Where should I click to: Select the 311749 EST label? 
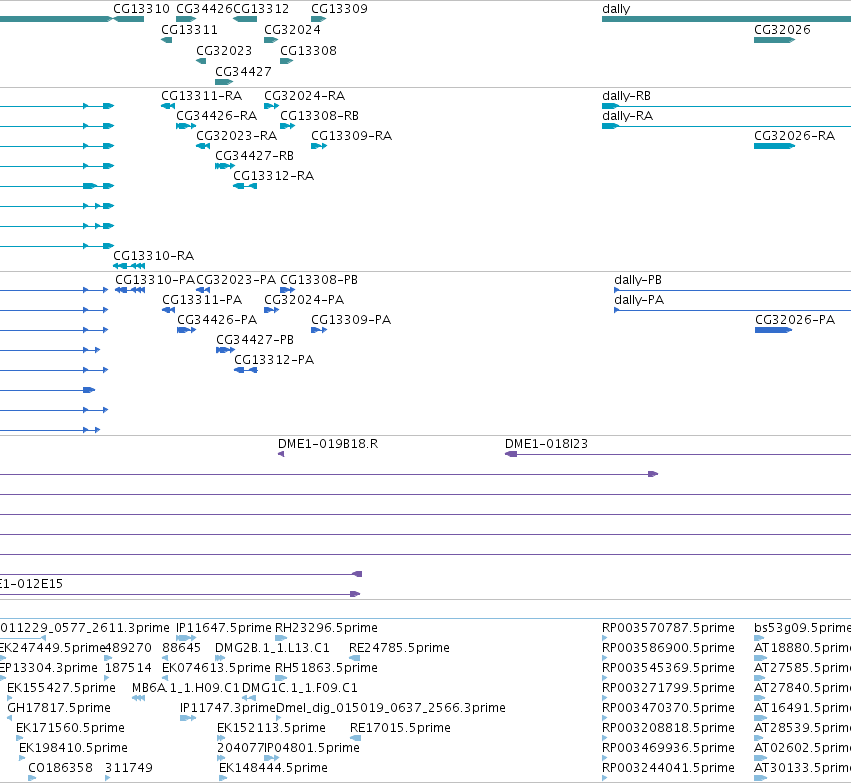[129, 768]
